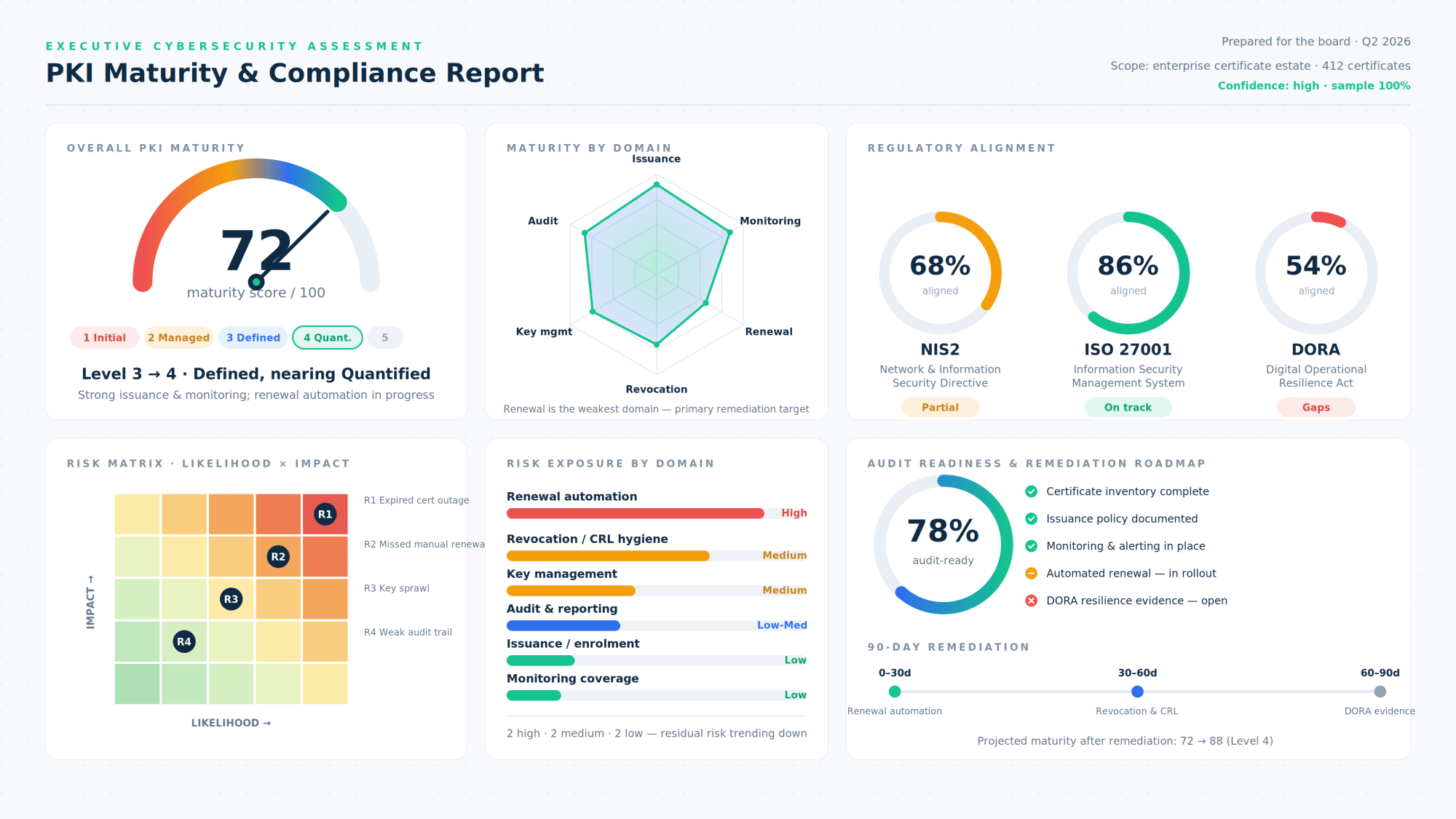The width and height of the screenshot is (1456, 819).
Task: Click 'Network & Information Security Directive' description
Action: tap(940, 376)
